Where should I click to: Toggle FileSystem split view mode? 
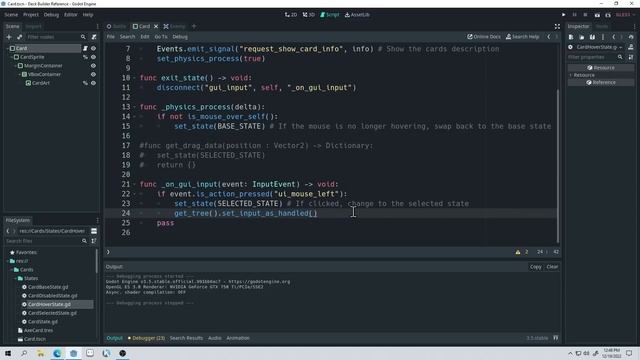pyautogui.click(x=94, y=231)
